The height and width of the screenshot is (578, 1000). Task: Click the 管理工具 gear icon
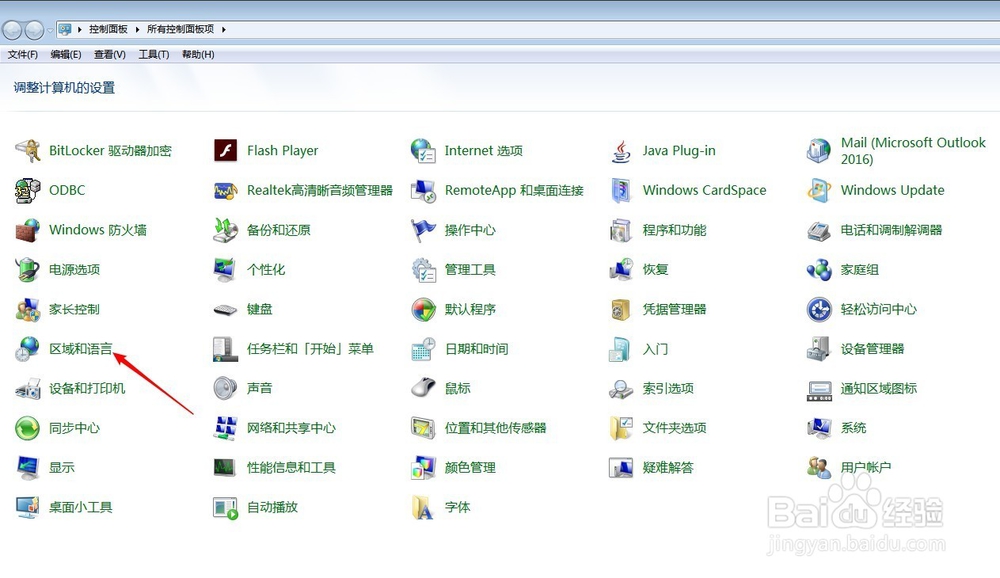click(423, 269)
